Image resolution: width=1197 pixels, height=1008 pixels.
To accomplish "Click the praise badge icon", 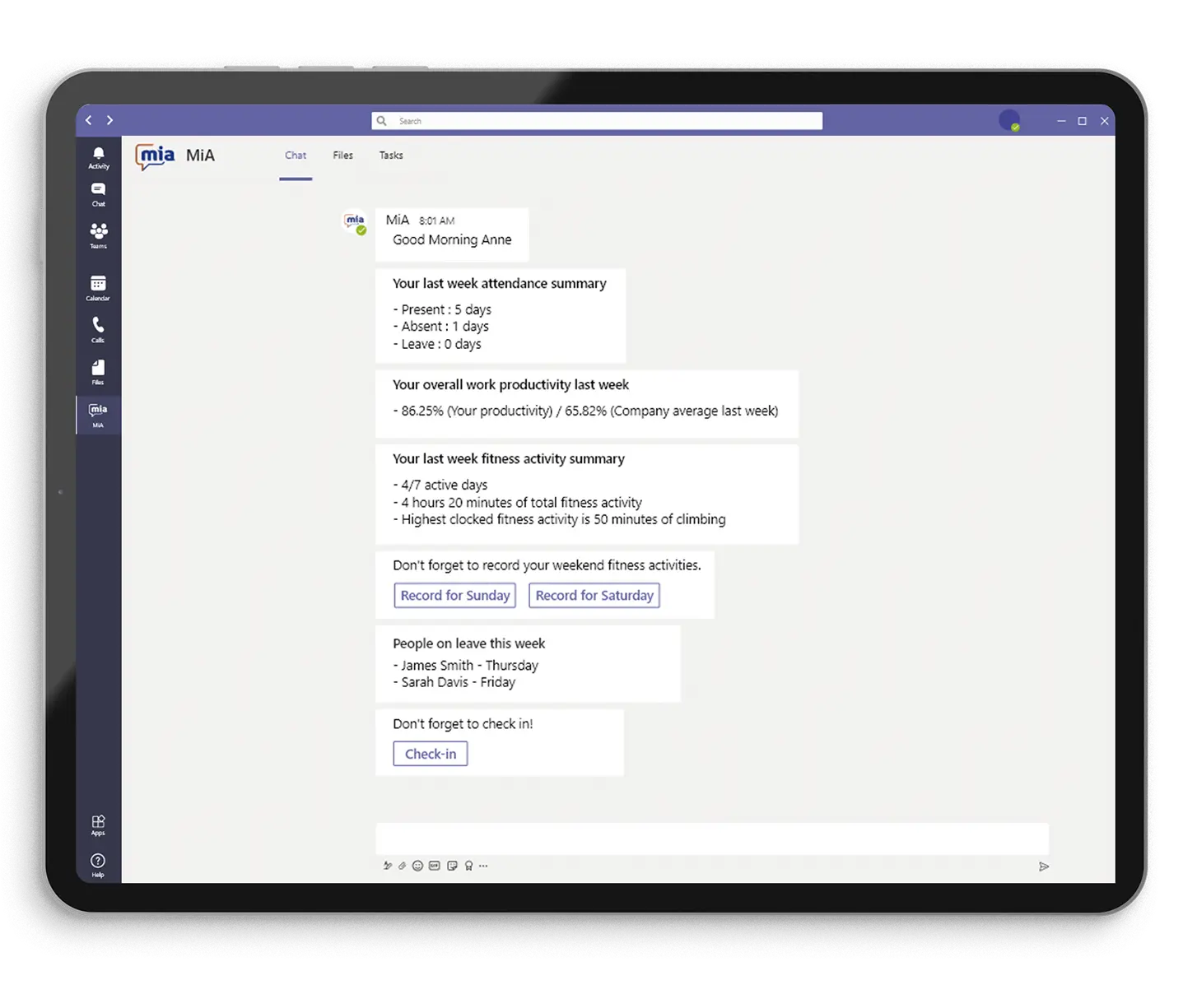I will click(468, 866).
